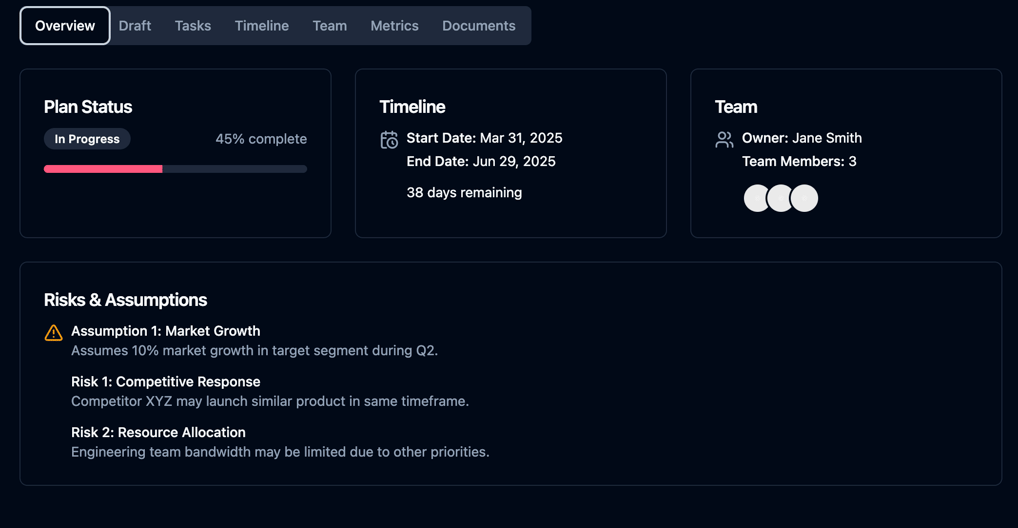Click Risk 1: Competitive Response heading
The width and height of the screenshot is (1018, 528).
tap(166, 382)
